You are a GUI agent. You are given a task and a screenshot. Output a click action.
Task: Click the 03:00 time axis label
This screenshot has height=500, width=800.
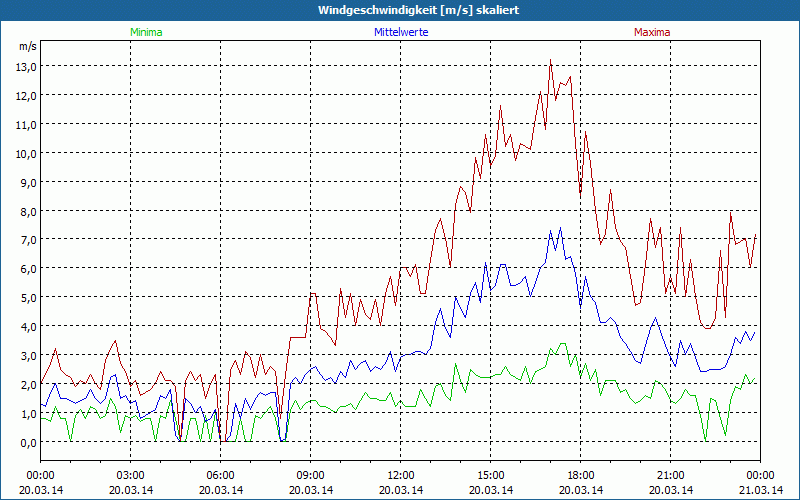[131, 475]
